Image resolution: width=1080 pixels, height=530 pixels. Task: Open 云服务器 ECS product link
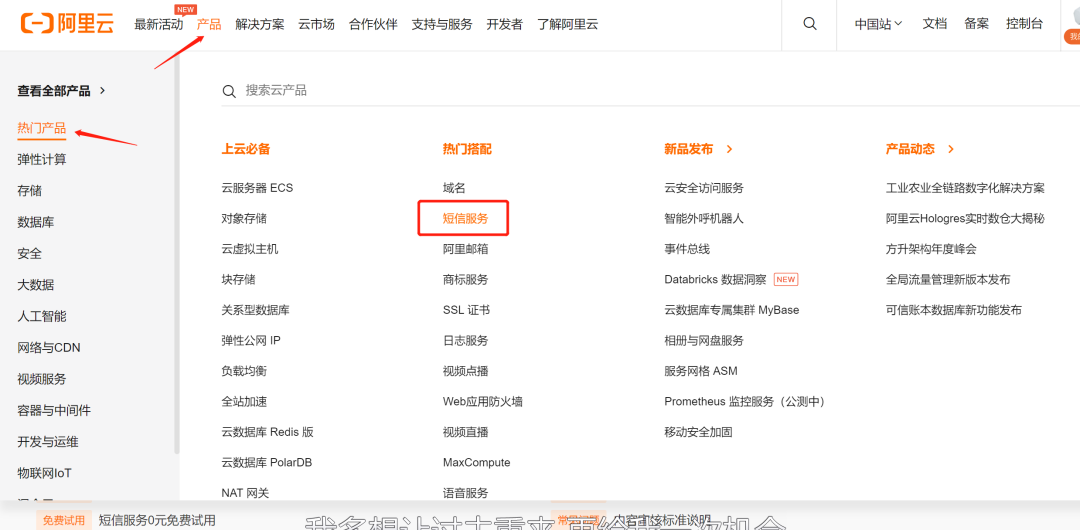coord(257,187)
